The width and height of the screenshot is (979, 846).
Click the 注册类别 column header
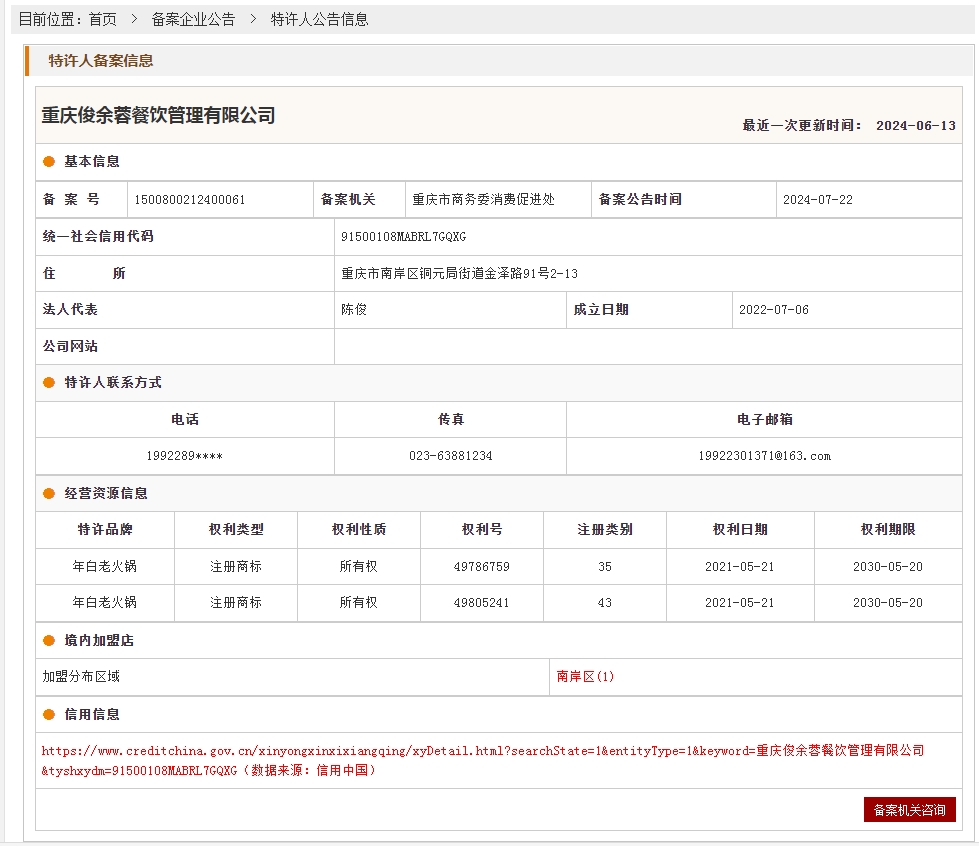tap(605, 529)
